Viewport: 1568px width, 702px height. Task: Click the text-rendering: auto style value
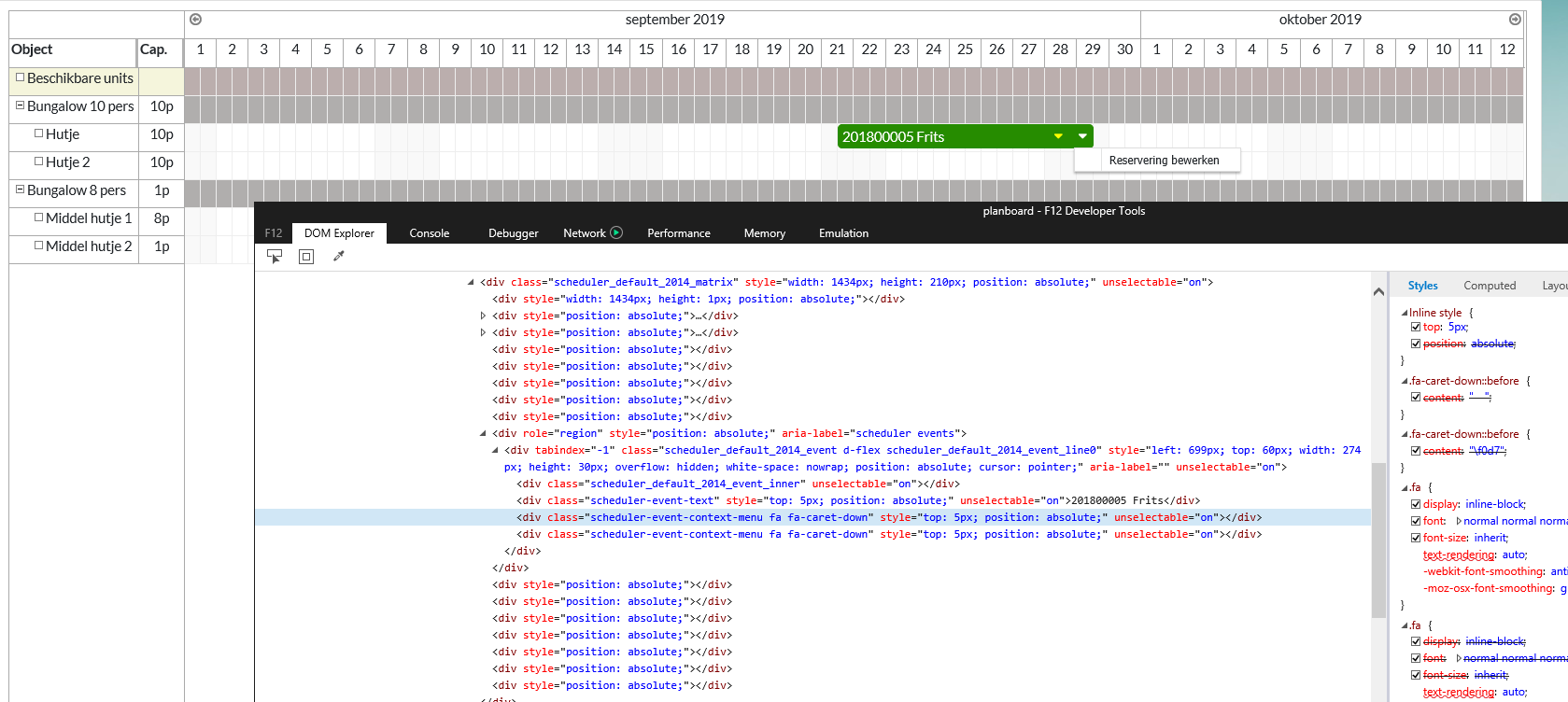click(x=1514, y=555)
